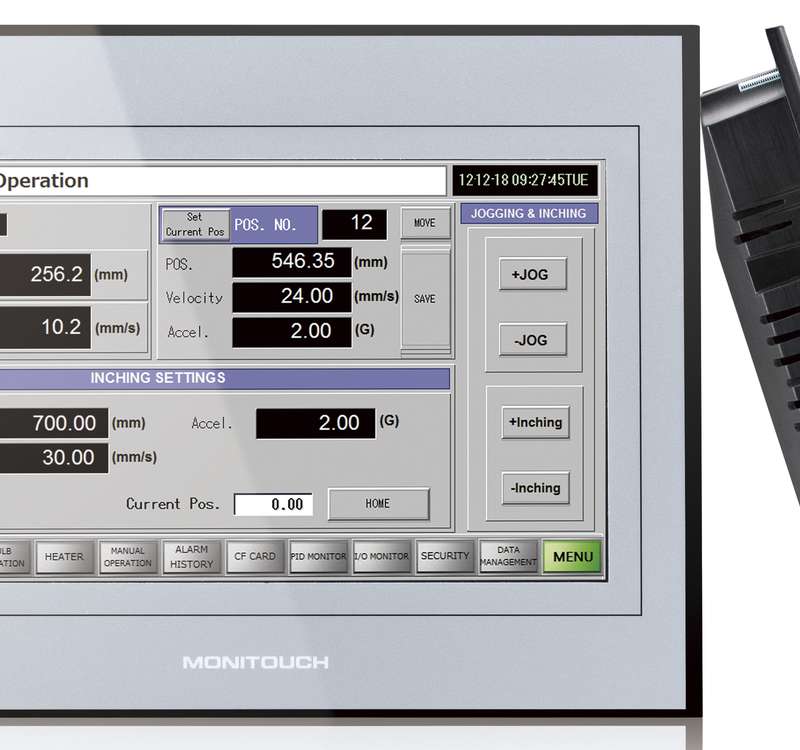Tap the +Inching button

pos(536,422)
